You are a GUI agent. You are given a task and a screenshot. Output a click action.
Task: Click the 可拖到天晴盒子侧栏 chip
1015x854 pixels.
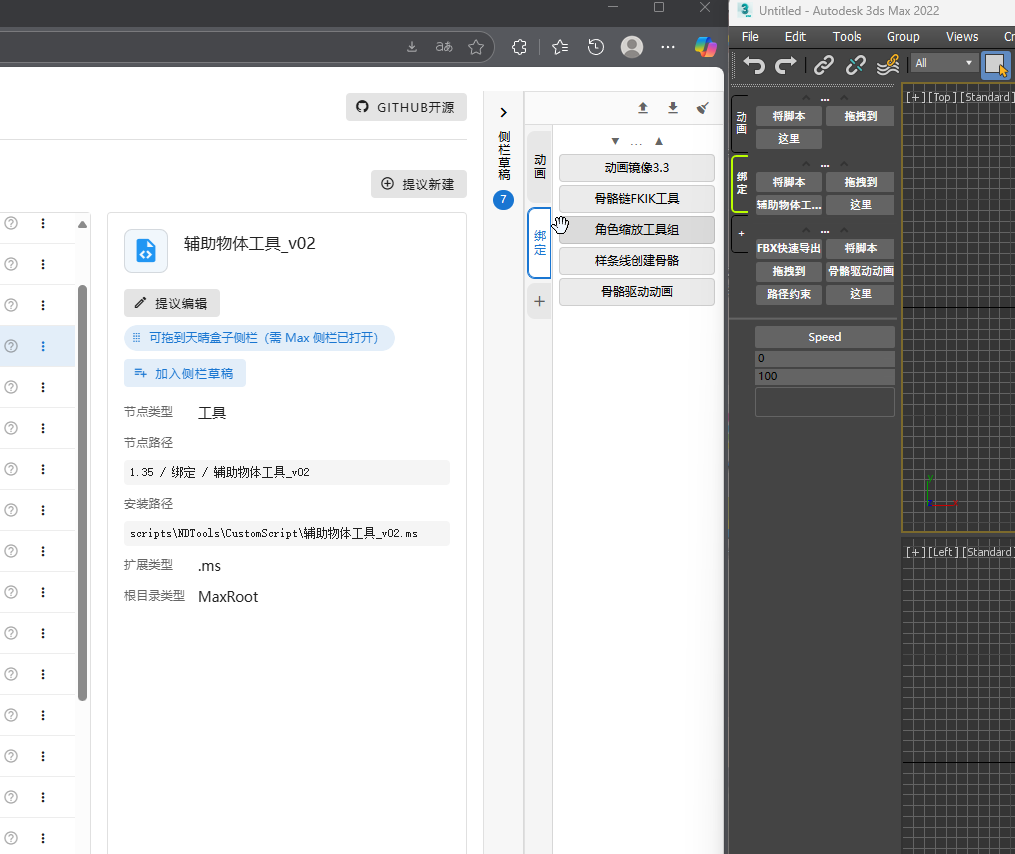pyautogui.click(x=259, y=337)
